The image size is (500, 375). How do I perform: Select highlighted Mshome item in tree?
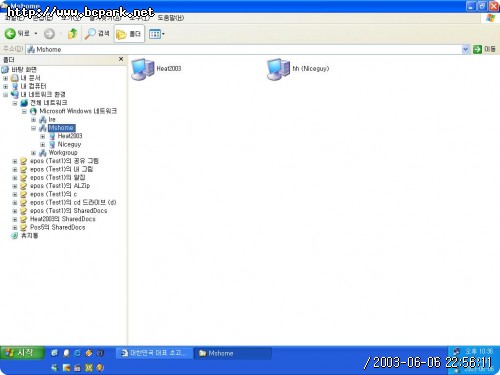tap(61, 128)
